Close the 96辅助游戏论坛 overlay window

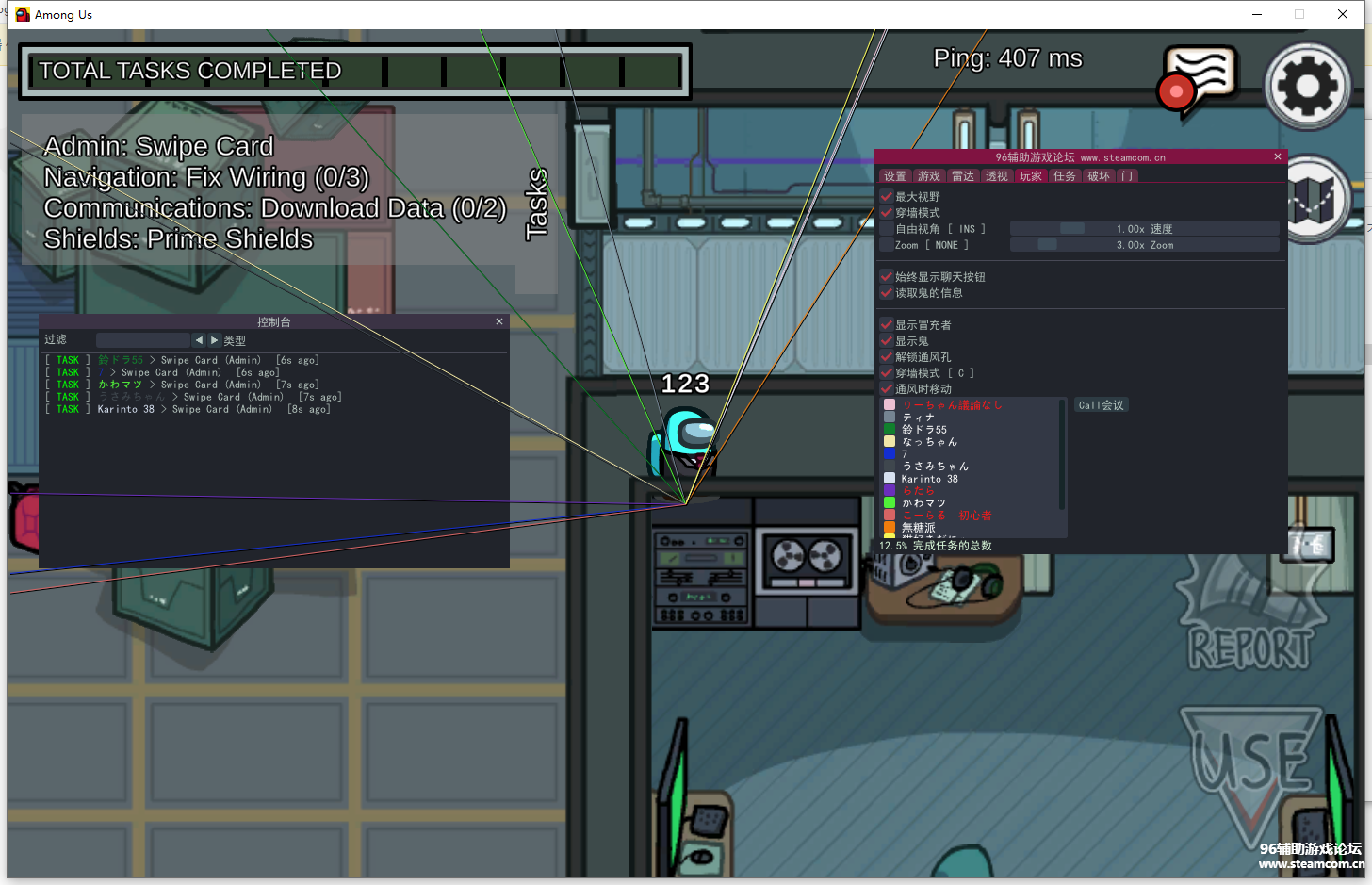[1278, 157]
